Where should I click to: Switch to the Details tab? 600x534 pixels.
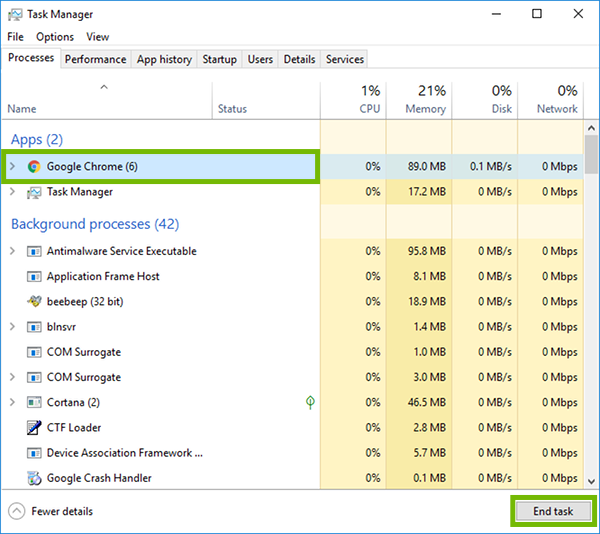(x=299, y=59)
